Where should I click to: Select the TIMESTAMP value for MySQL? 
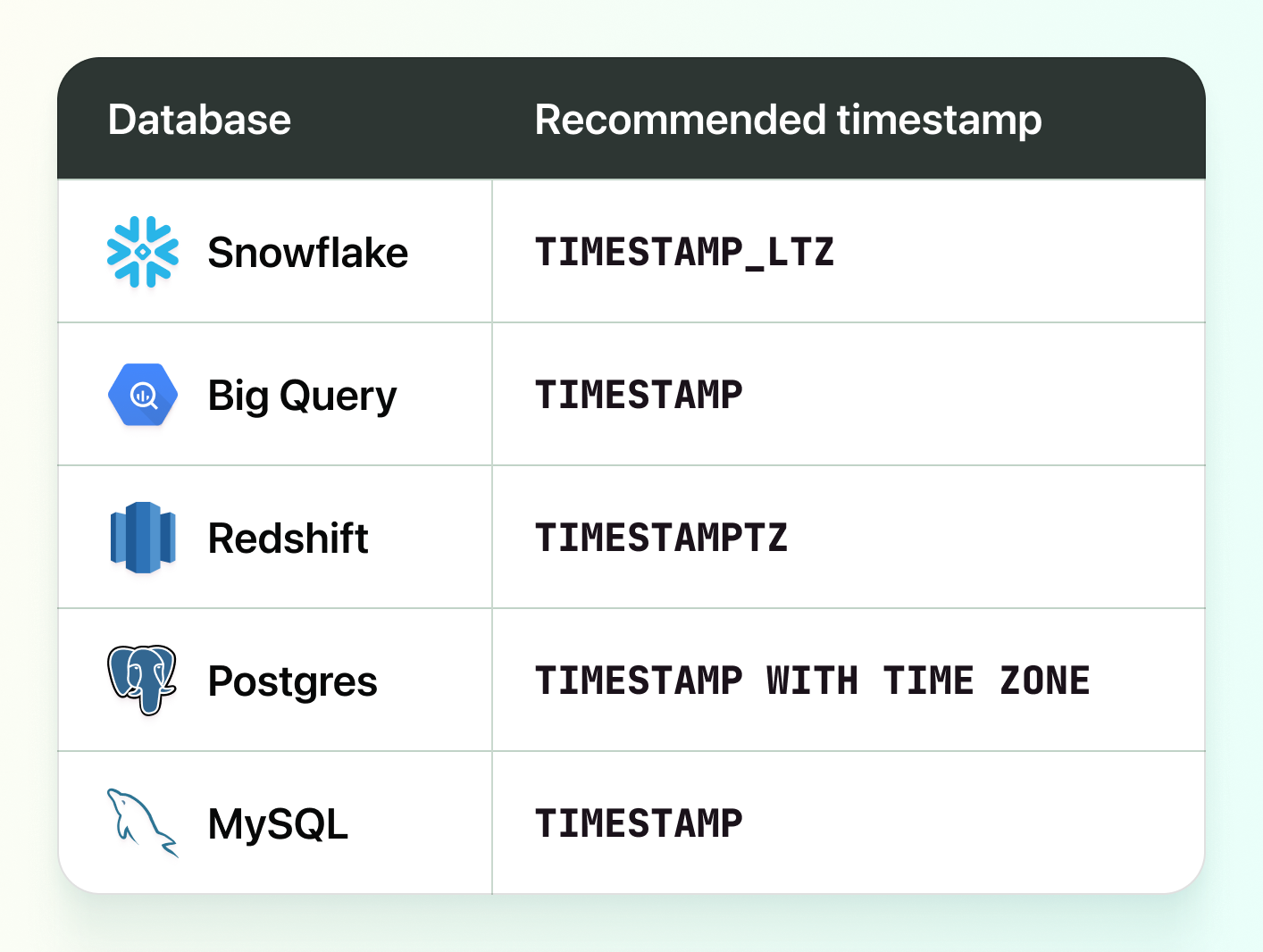click(x=639, y=823)
